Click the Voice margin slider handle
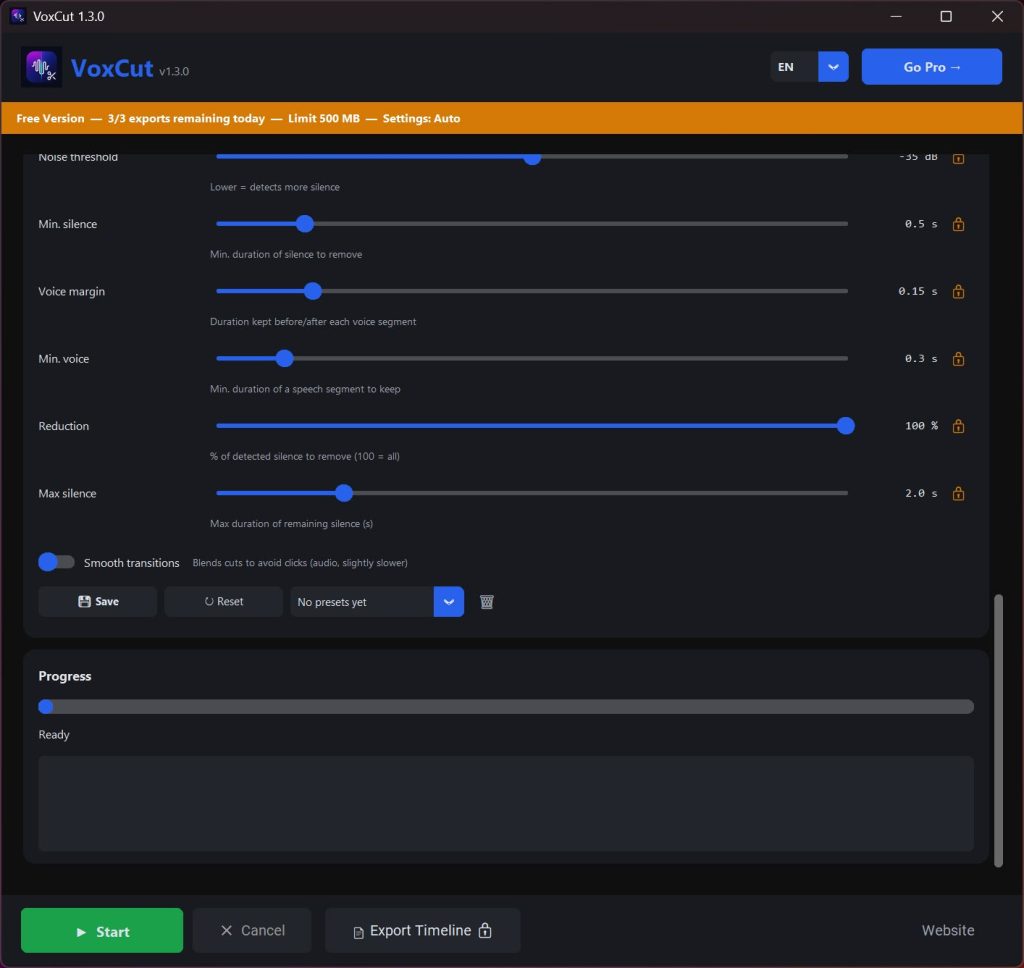 click(x=313, y=291)
